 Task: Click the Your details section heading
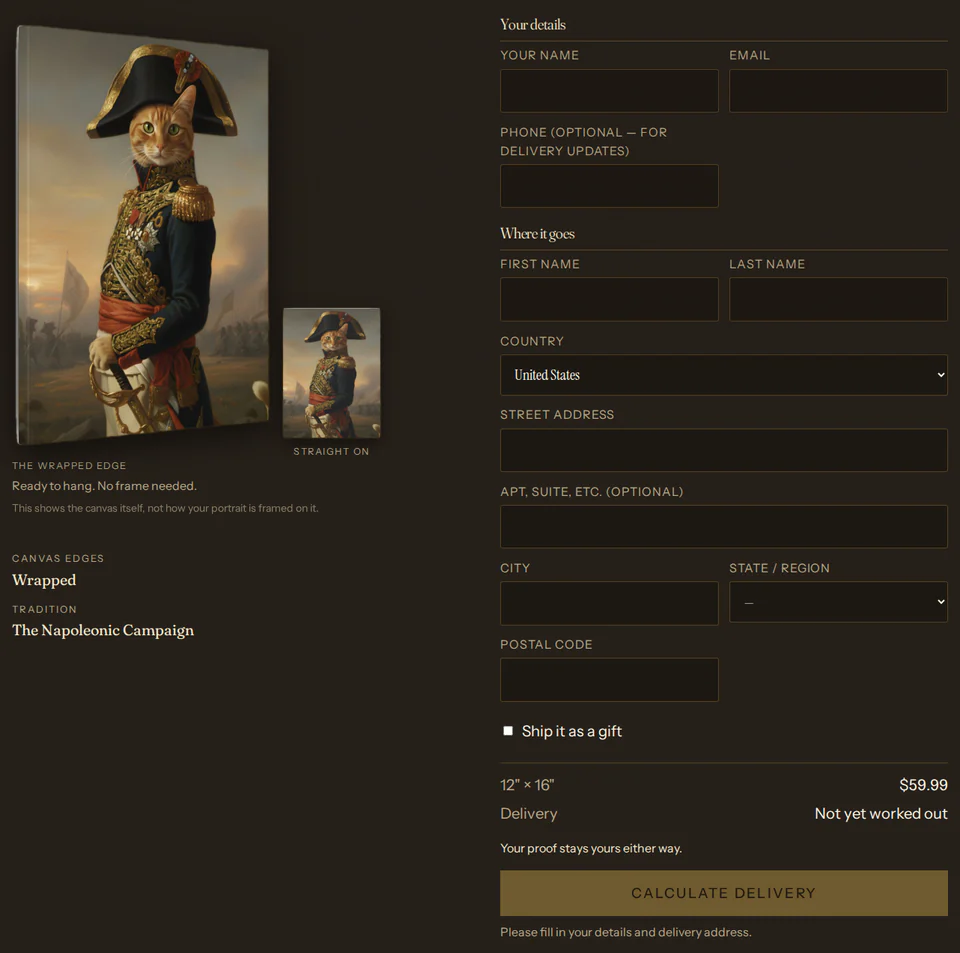[x=533, y=24]
